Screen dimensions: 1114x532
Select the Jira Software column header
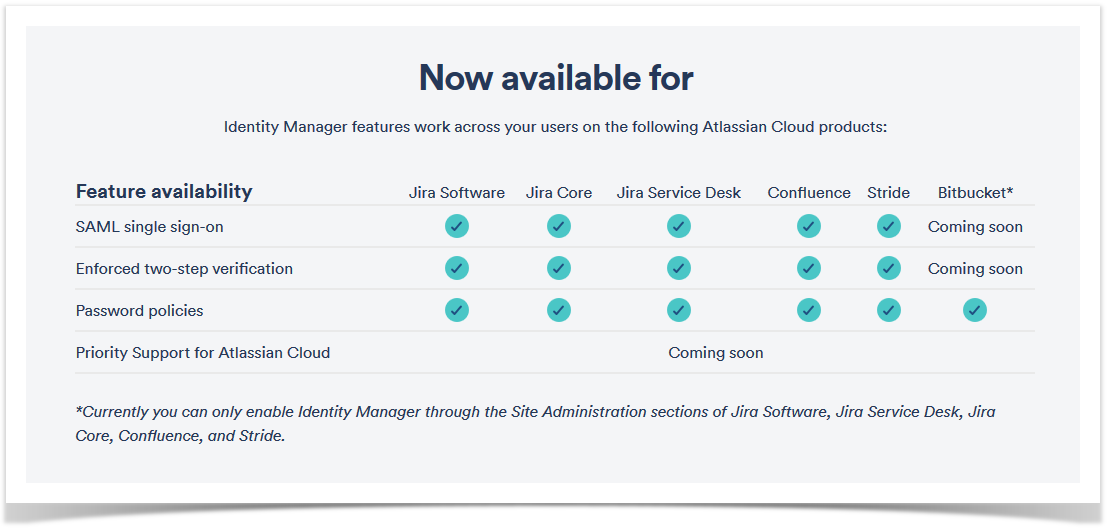pyautogui.click(x=457, y=193)
